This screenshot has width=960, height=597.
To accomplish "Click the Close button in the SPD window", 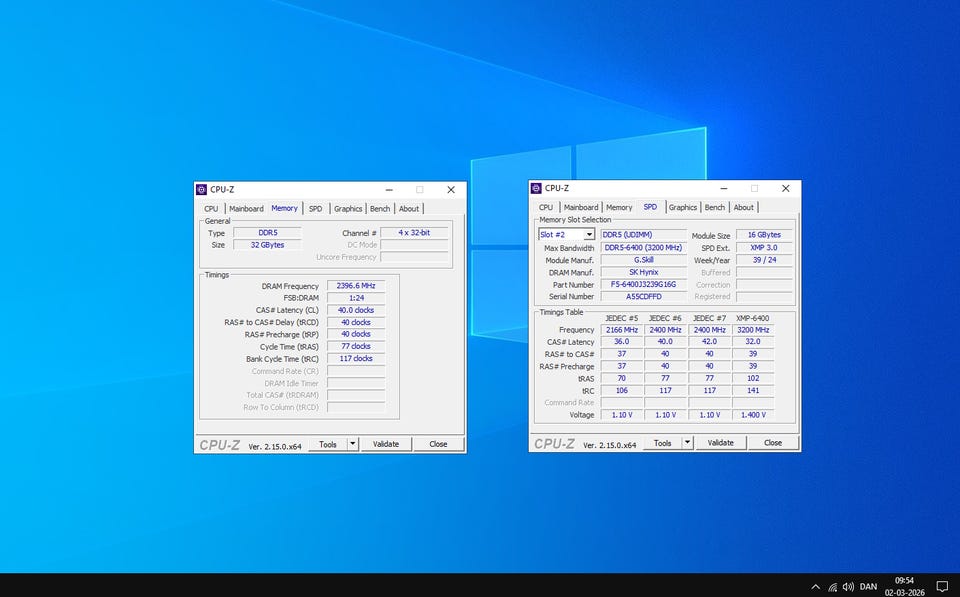I will point(773,443).
